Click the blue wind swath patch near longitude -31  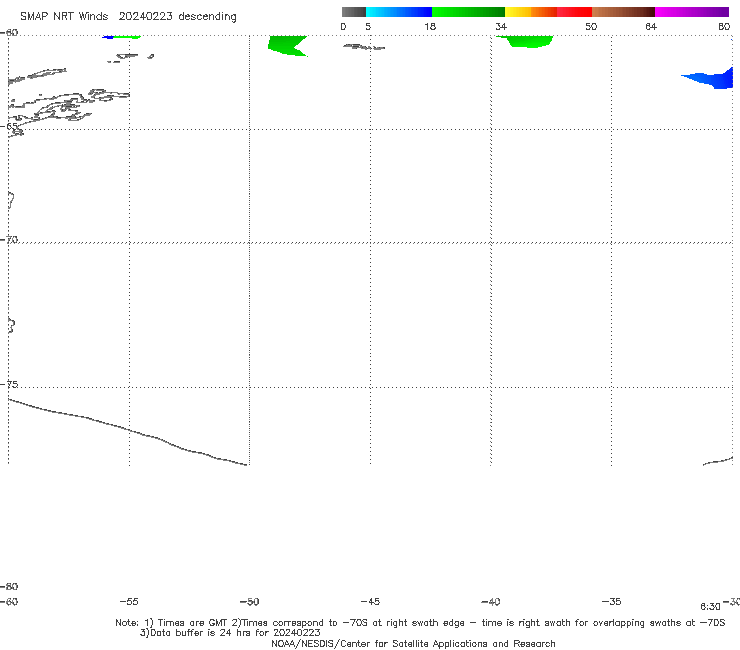coord(715,79)
